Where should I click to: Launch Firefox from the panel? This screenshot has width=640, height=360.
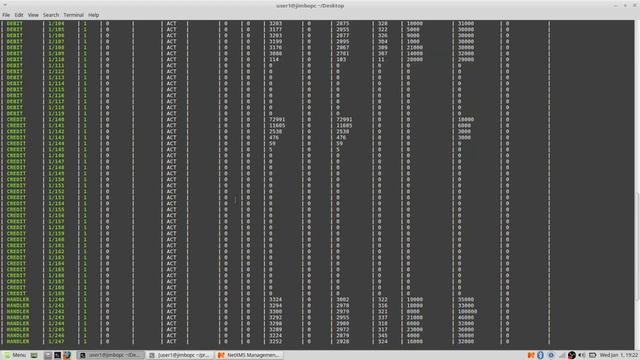click(x=67, y=355)
